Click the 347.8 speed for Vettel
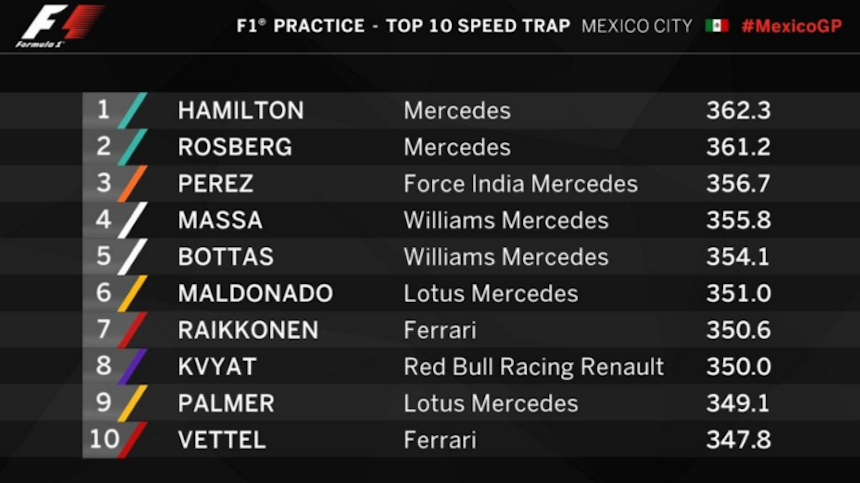The height and width of the screenshot is (483, 860). pyautogui.click(x=738, y=440)
